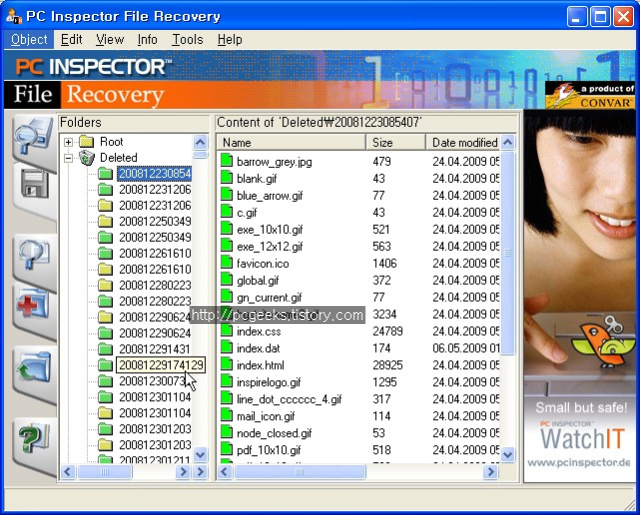
Task: Select file global.gif
Action: coord(258,280)
